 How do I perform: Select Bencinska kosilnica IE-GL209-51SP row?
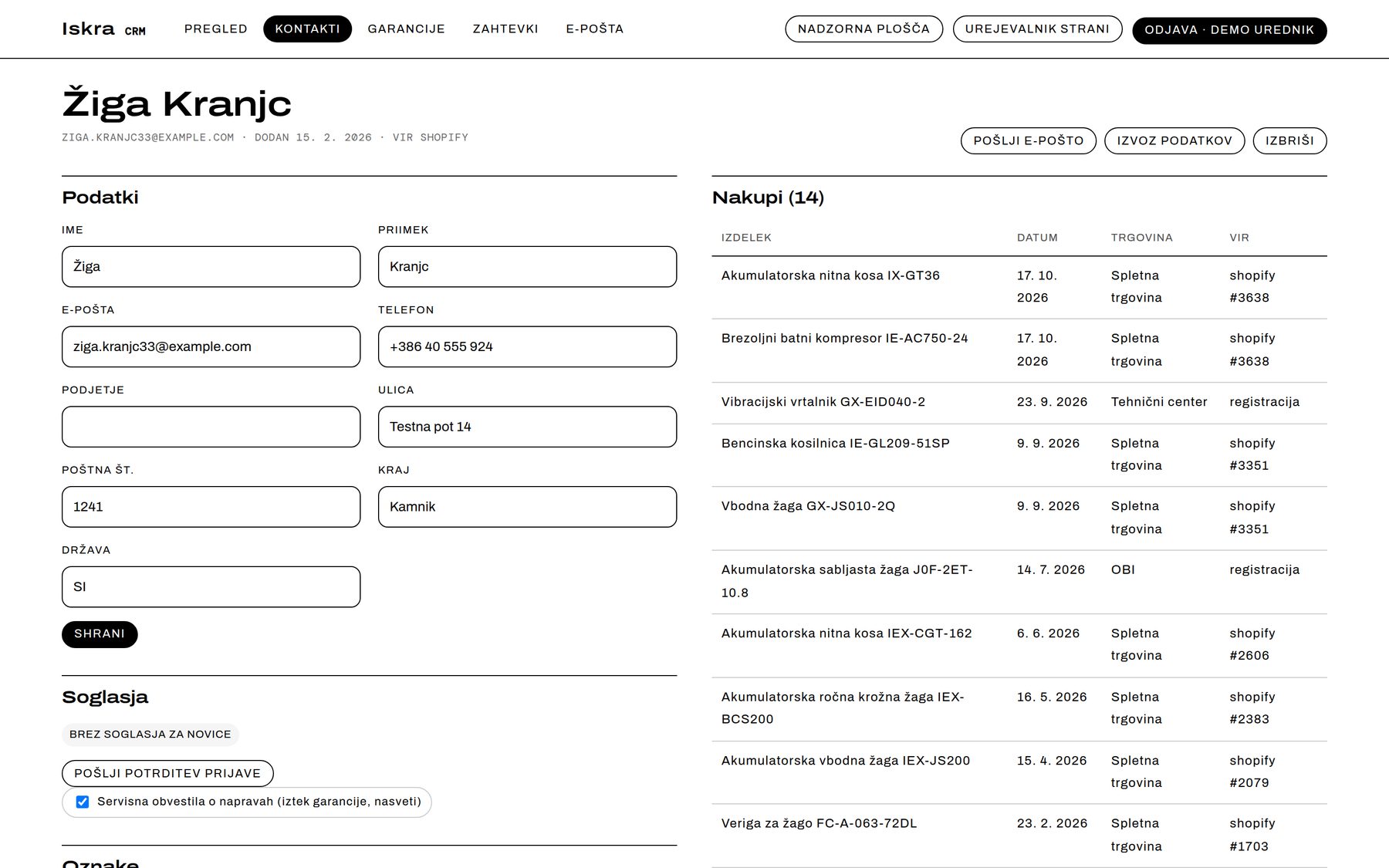point(1019,455)
